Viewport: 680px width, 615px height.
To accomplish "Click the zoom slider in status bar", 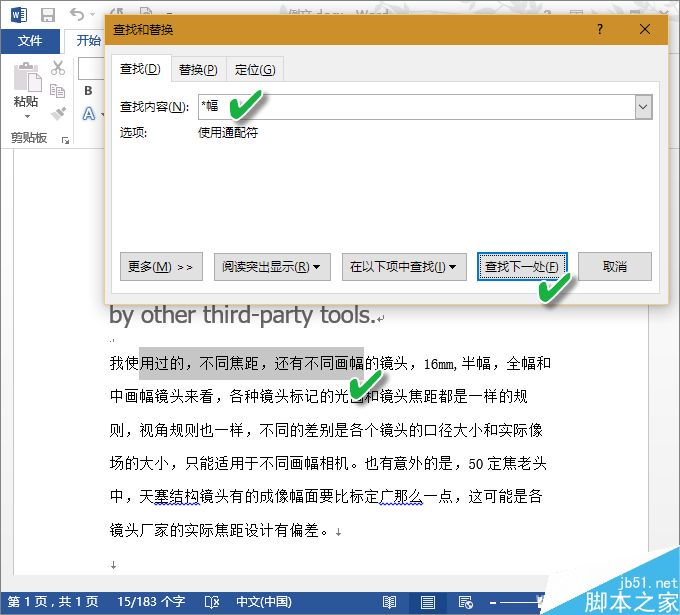I will tap(518, 602).
